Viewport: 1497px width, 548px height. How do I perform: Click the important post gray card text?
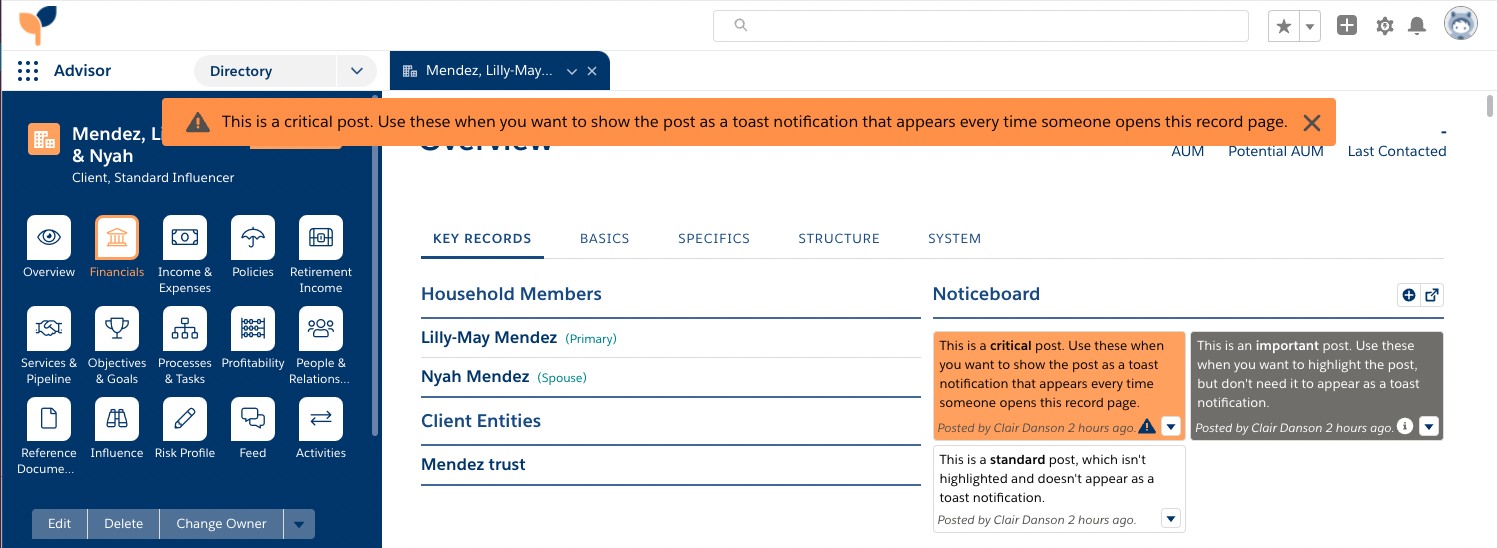click(x=1308, y=374)
